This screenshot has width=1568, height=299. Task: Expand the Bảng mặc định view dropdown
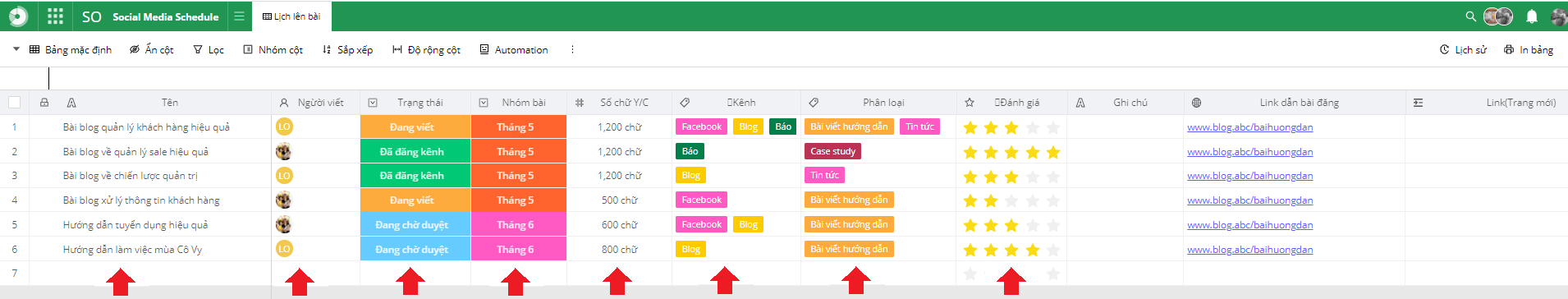coord(16,49)
